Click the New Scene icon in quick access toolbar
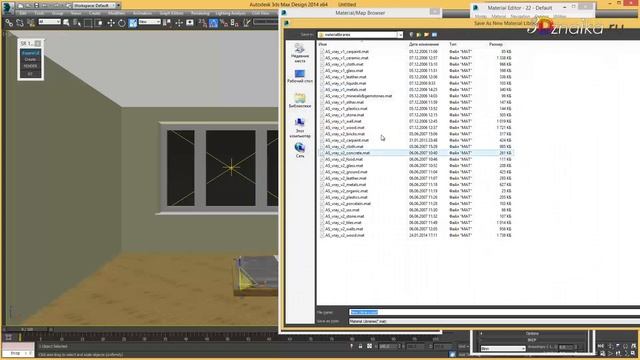Image resolution: width=640 pixels, height=360 pixels. [20, 5]
